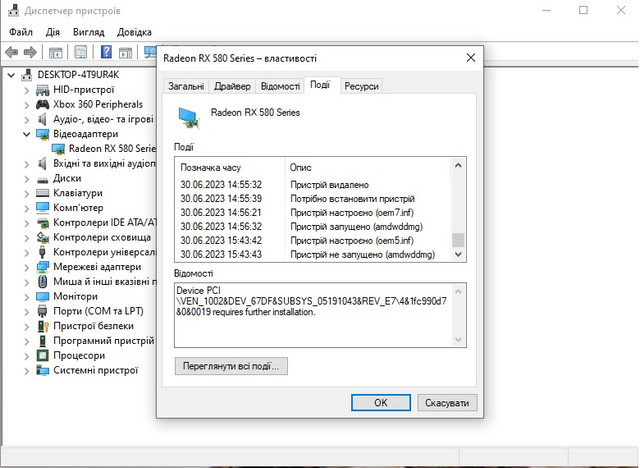Click the Контролери IDE ATA icon

(x=43, y=223)
